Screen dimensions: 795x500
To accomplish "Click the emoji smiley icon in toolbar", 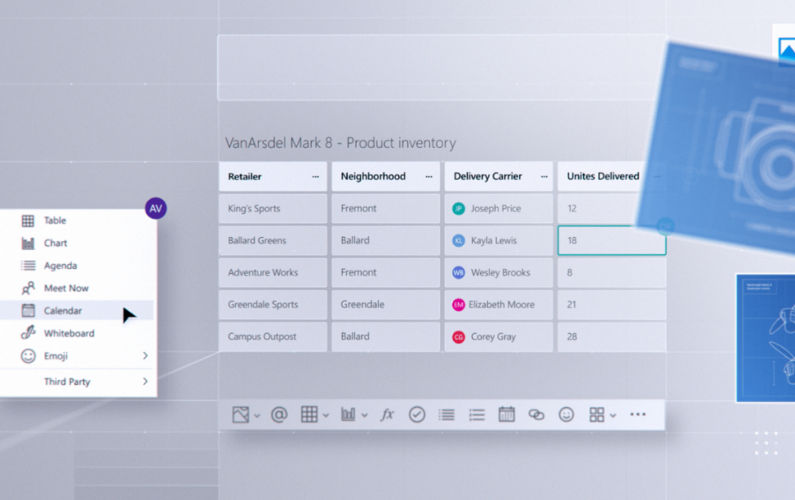I will click(x=566, y=415).
